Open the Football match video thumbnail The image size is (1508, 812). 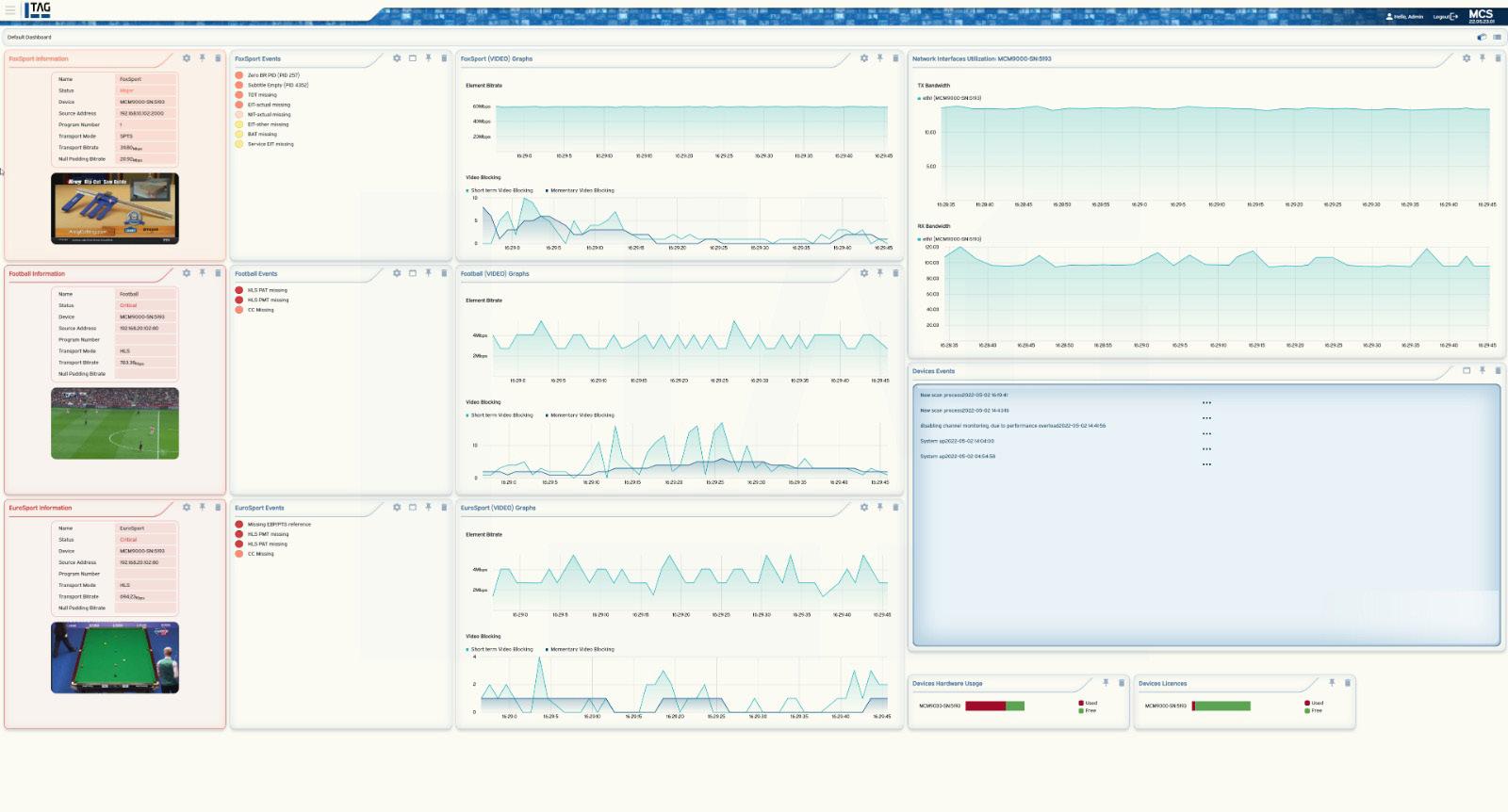pos(115,423)
